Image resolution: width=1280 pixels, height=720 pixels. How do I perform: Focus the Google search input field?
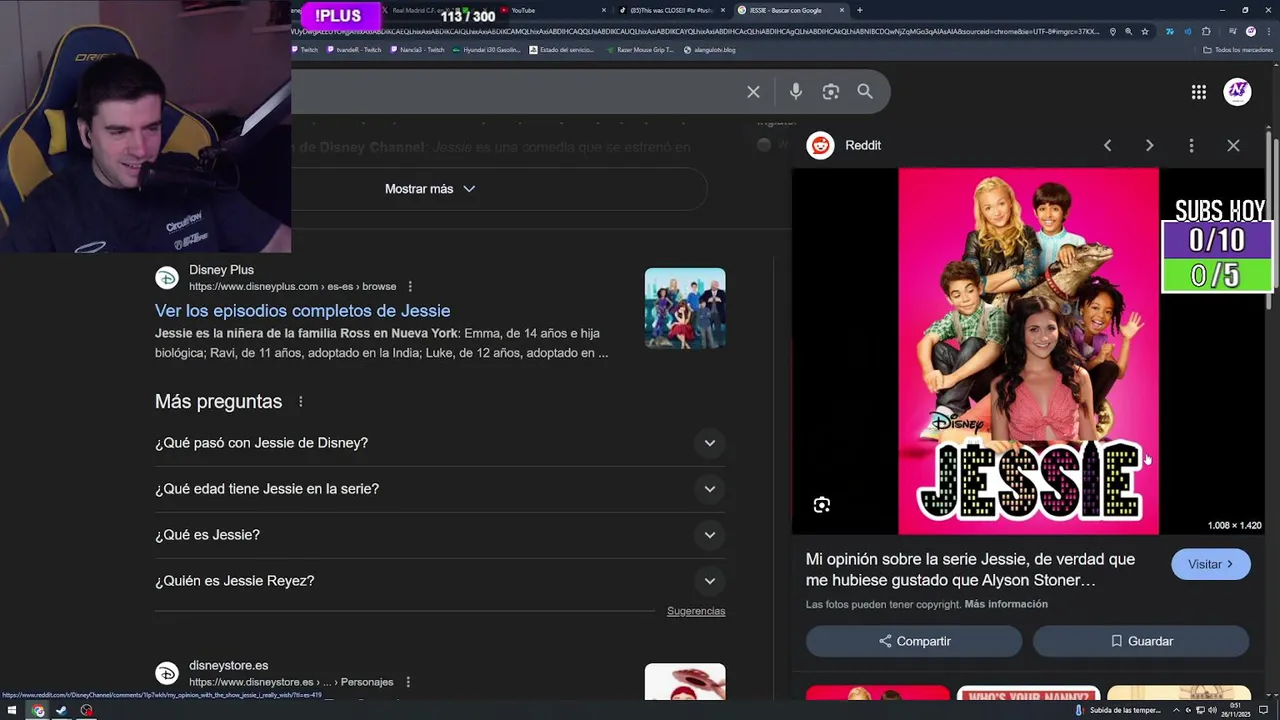(515, 92)
